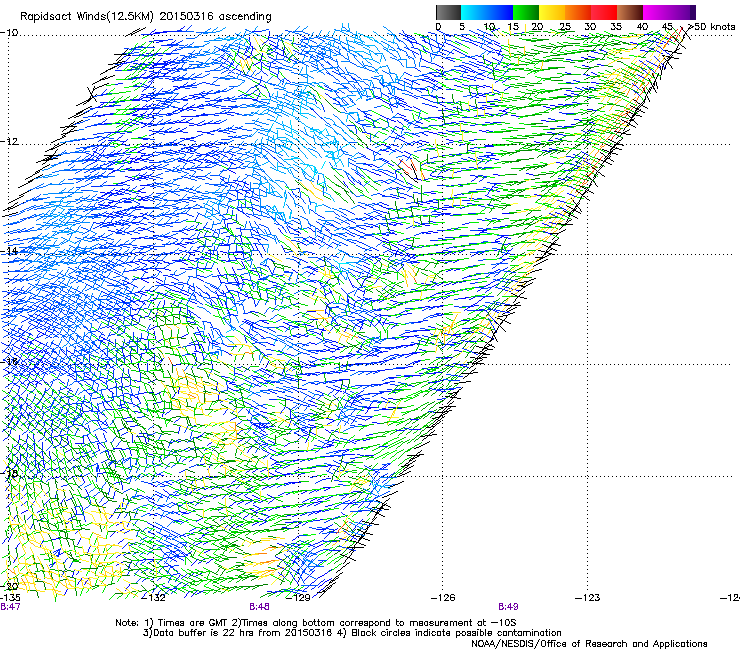Click the '-129' longitude axis label
The height and width of the screenshot is (650, 740).
(299, 598)
